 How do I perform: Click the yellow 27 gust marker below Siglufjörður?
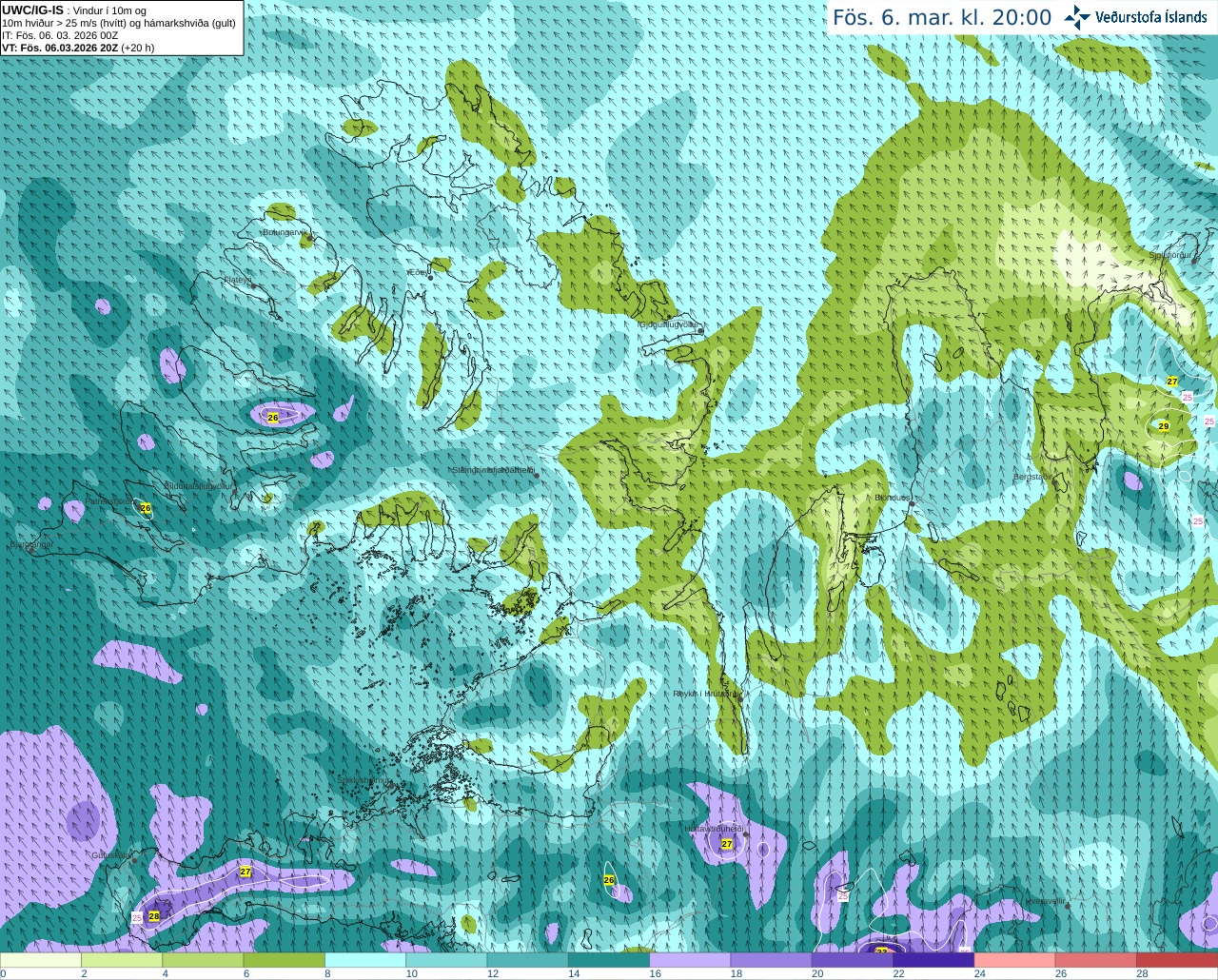[1172, 382]
